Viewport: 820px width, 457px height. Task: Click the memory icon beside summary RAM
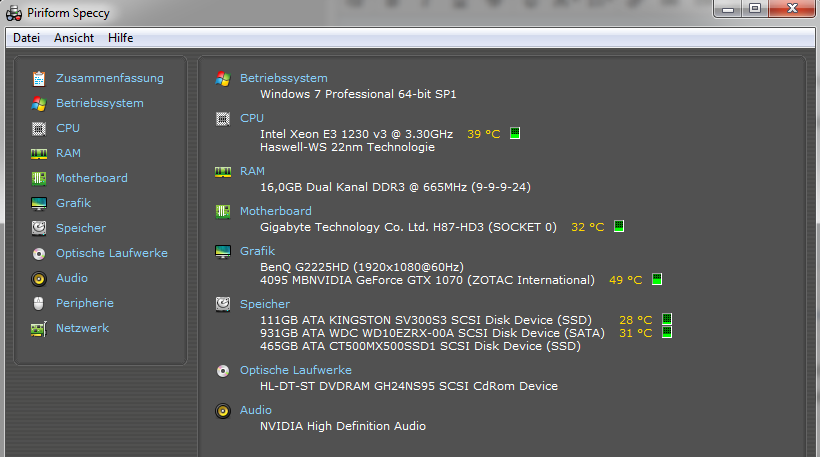(x=223, y=172)
